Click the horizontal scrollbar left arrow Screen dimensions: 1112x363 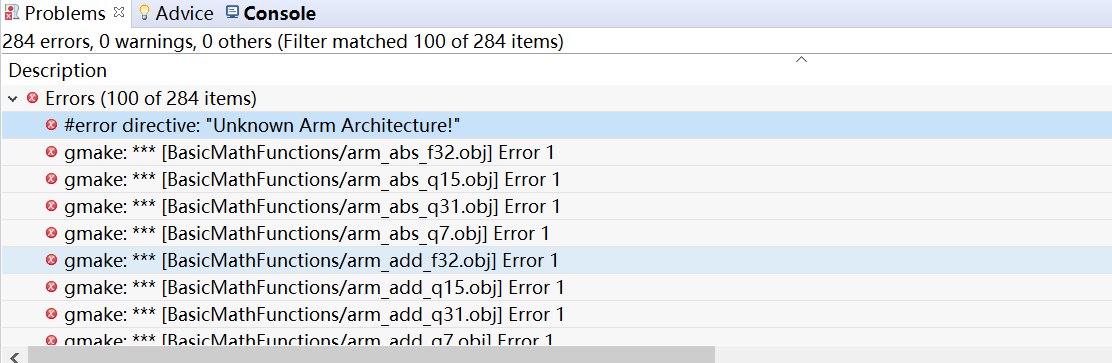coord(13,354)
